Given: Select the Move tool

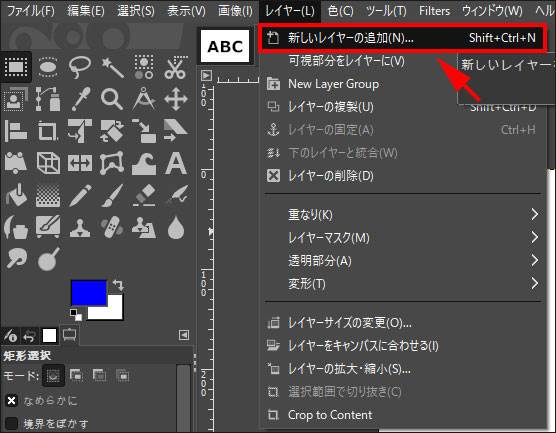Looking at the screenshot, I should (176, 99).
